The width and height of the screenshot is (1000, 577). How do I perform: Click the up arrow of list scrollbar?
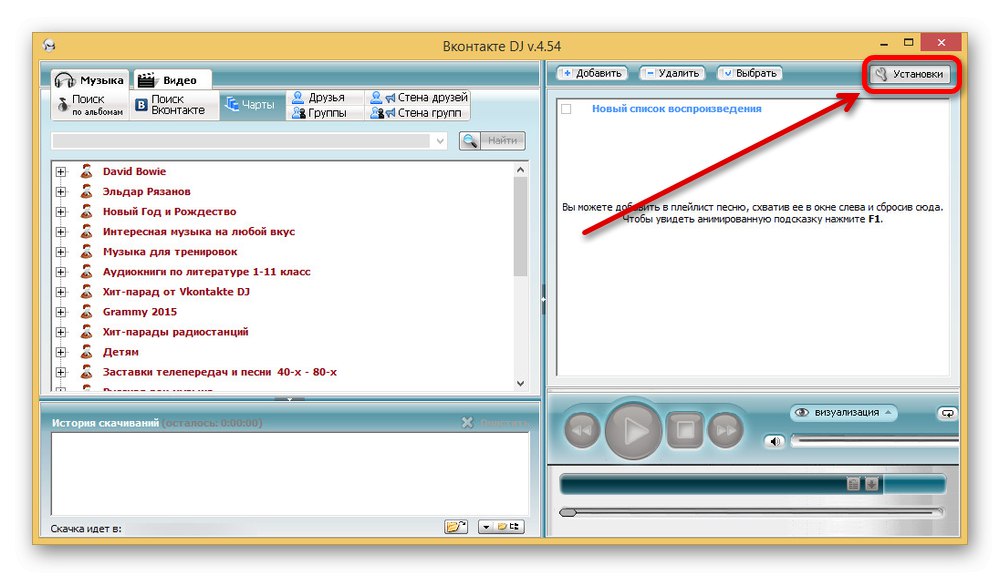(x=520, y=170)
